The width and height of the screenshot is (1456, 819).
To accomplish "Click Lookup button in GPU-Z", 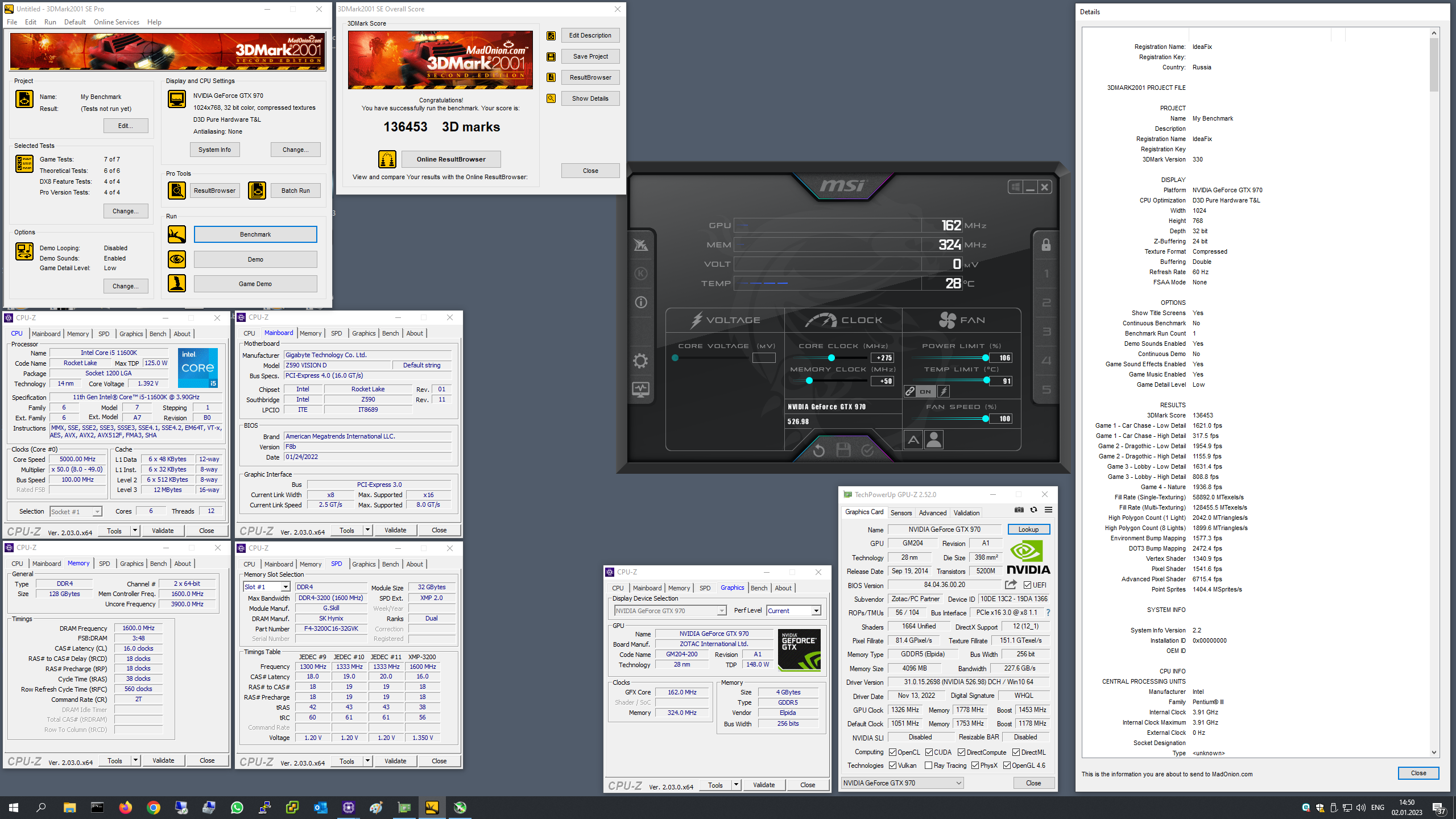I will click(x=1028, y=529).
